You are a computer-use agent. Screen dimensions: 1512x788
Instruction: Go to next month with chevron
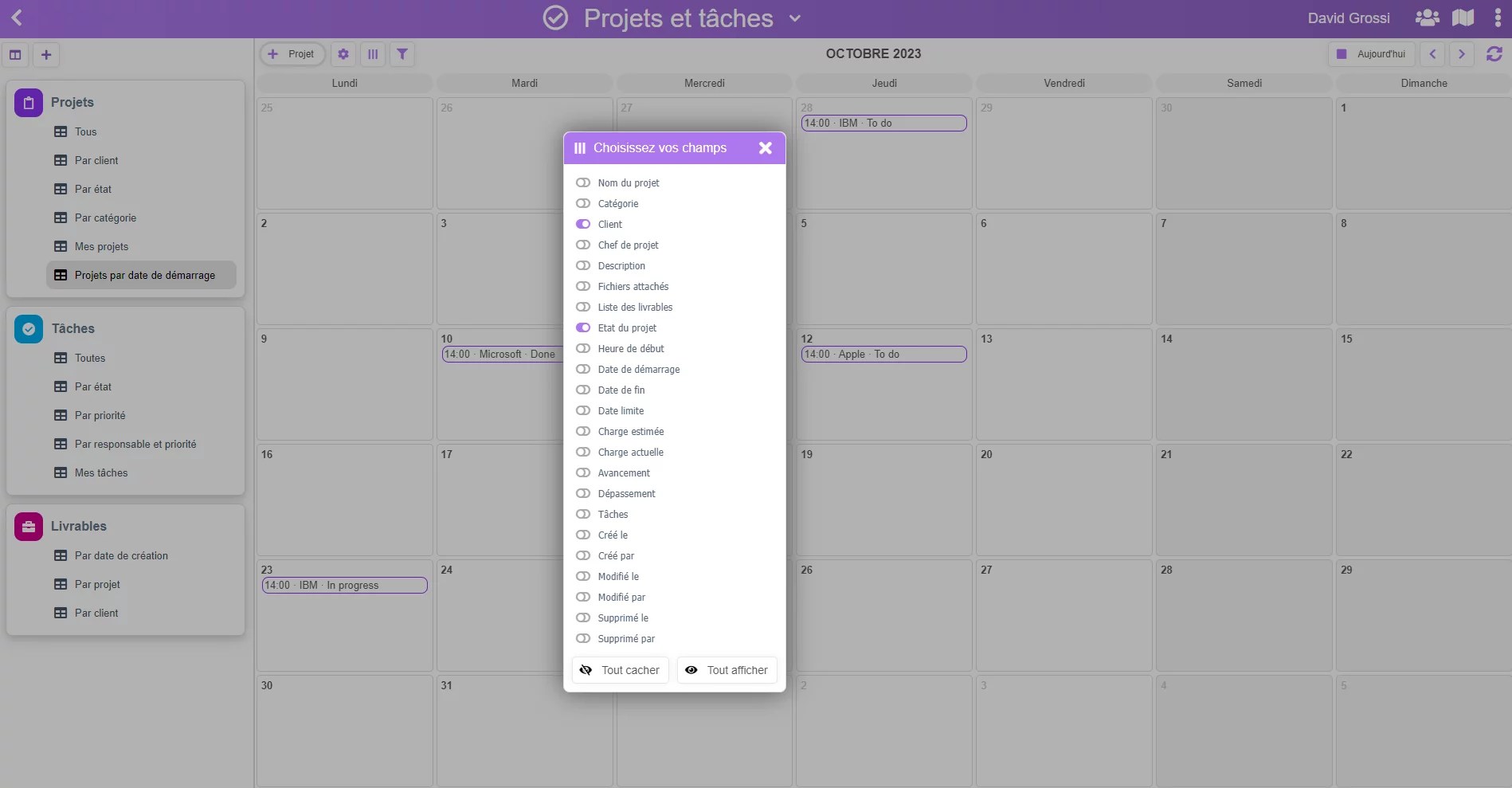point(1461,54)
